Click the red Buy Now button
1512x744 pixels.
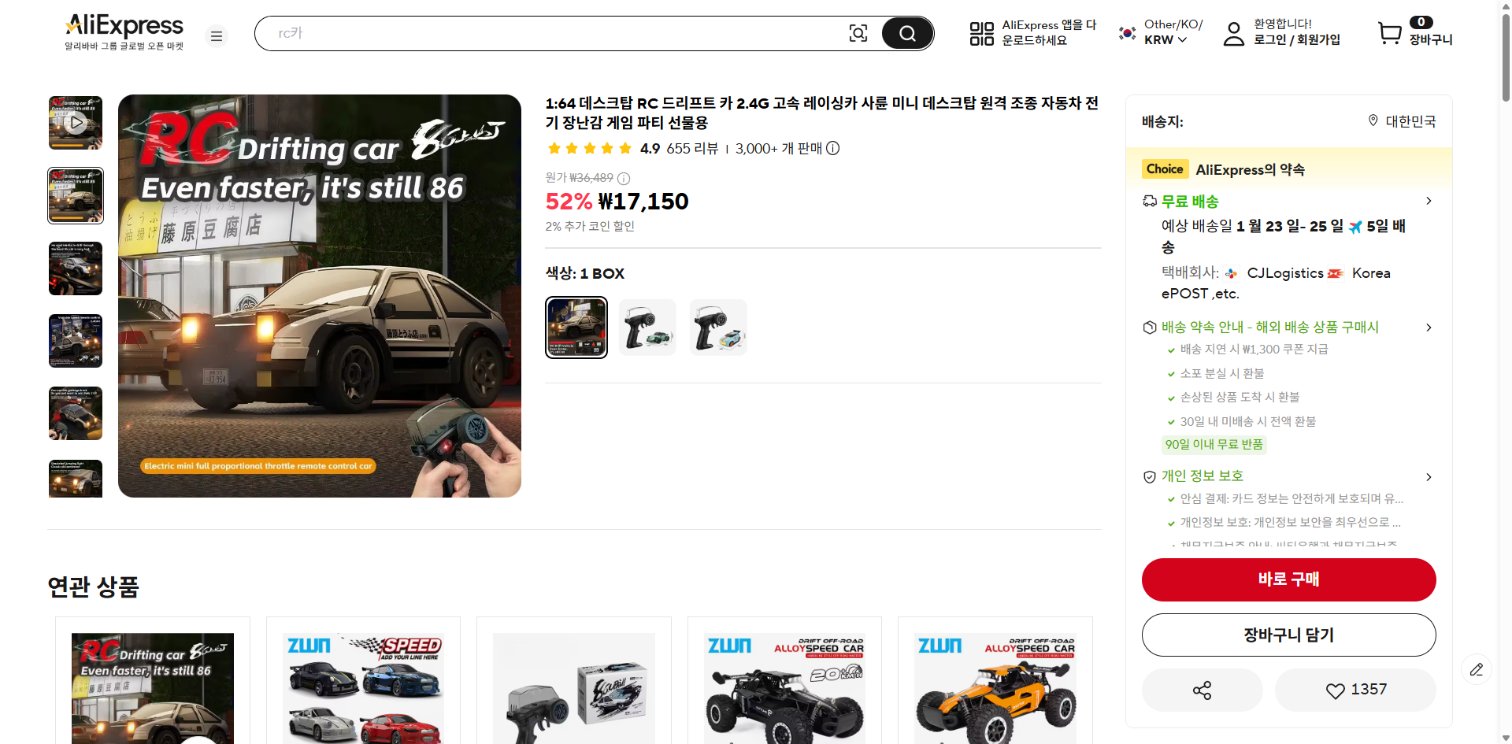[x=1288, y=579]
